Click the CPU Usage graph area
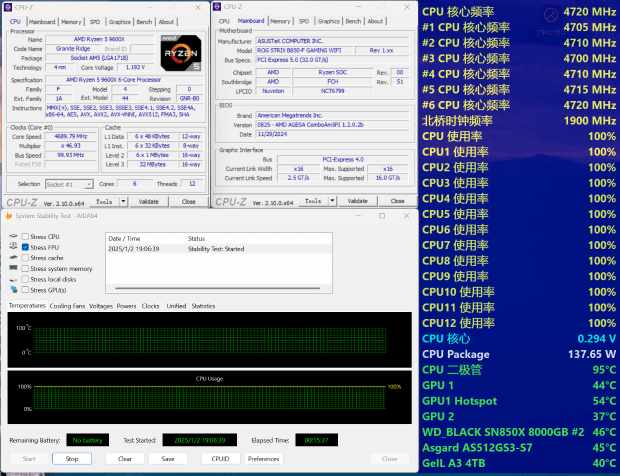This screenshot has height=476, width=620. coord(210,397)
